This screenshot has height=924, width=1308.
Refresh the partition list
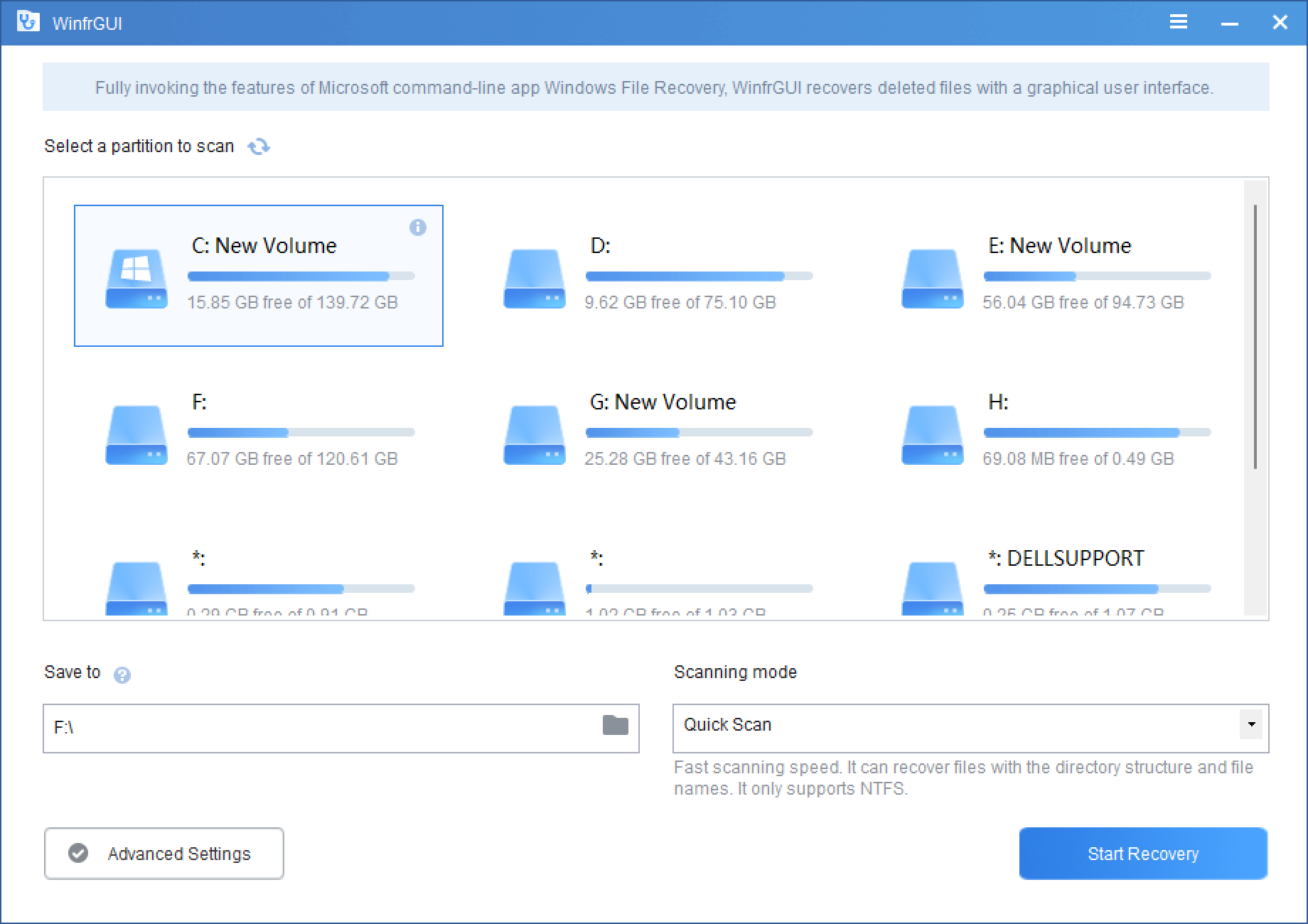[x=259, y=146]
